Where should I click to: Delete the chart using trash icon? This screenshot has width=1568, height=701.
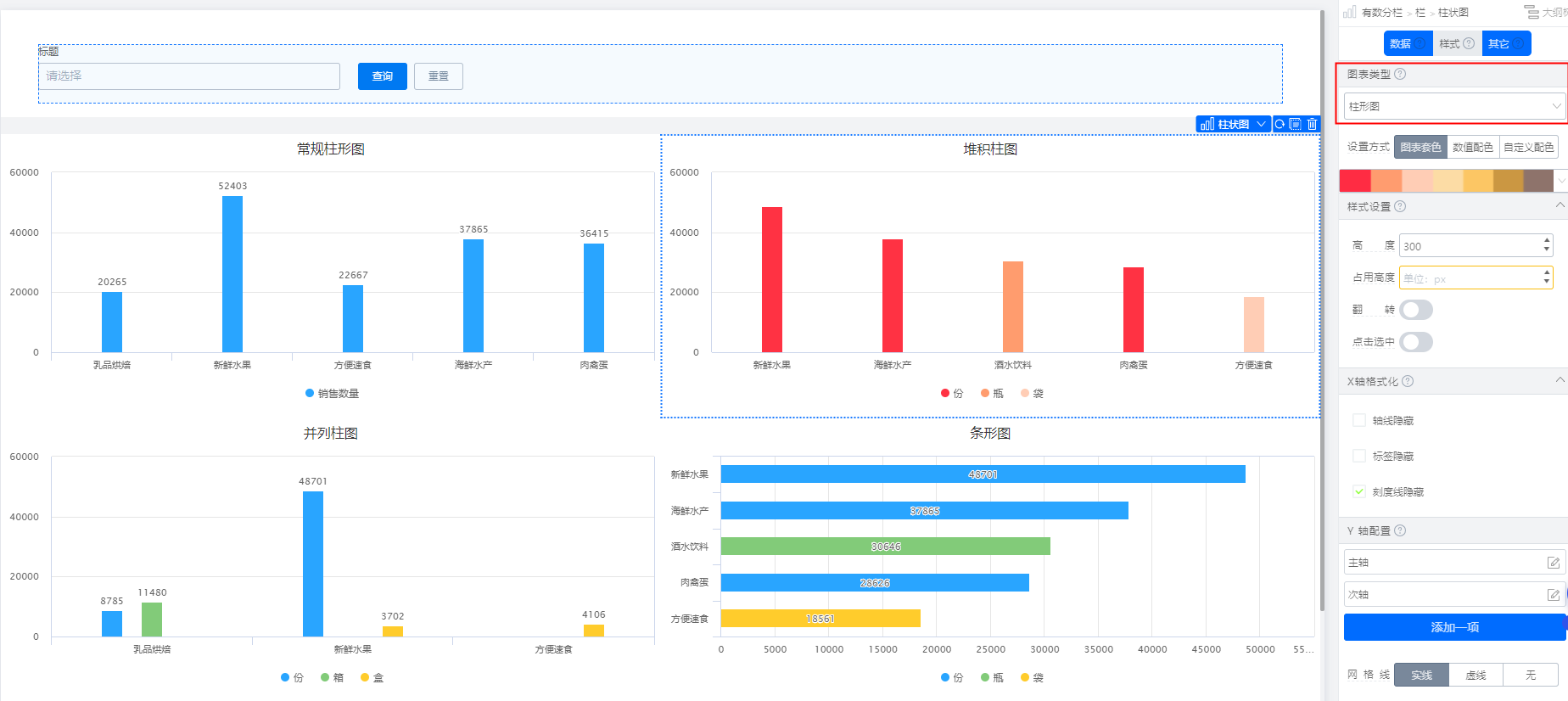pyautogui.click(x=1312, y=124)
